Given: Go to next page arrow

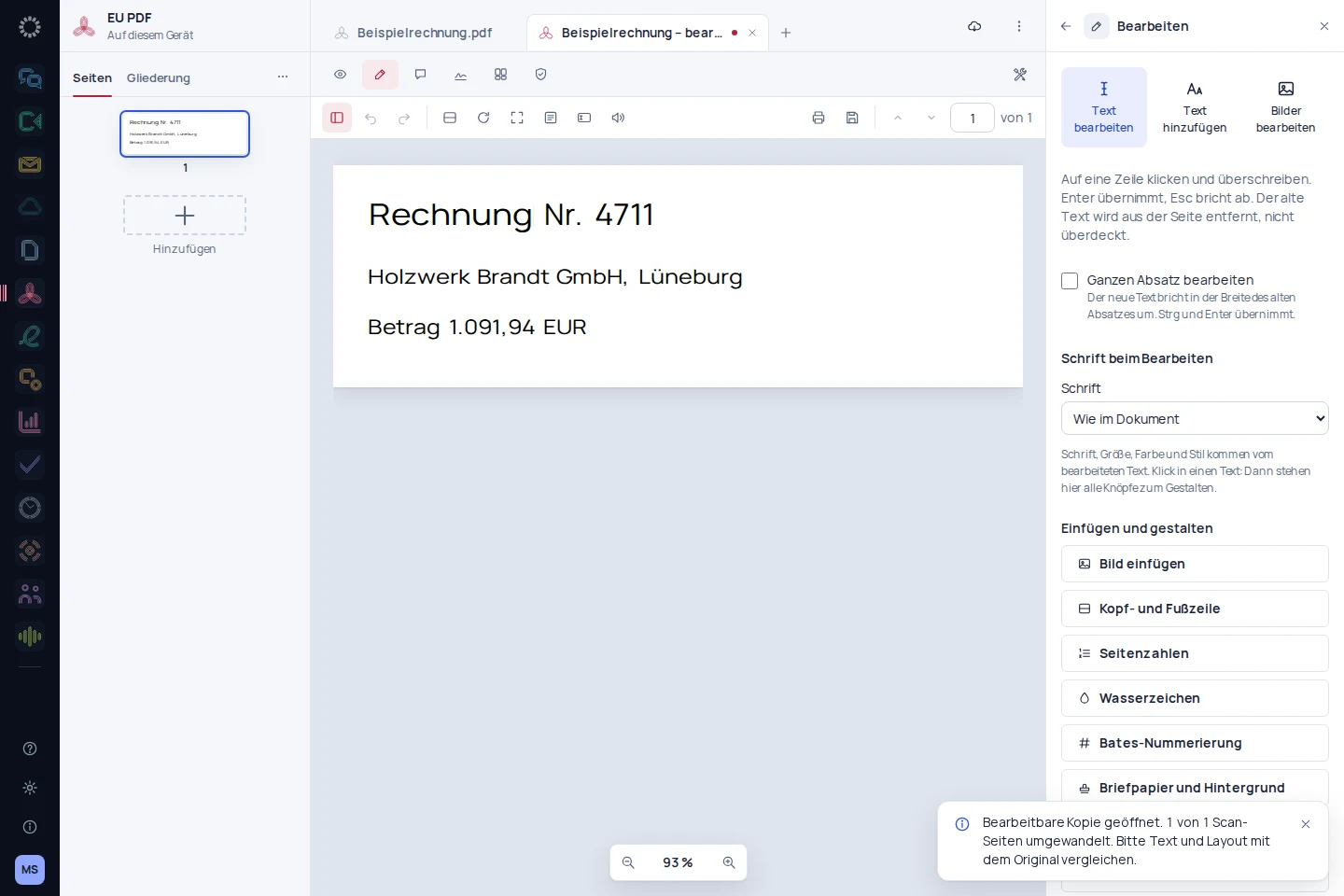Looking at the screenshot, I should [931, 118].
